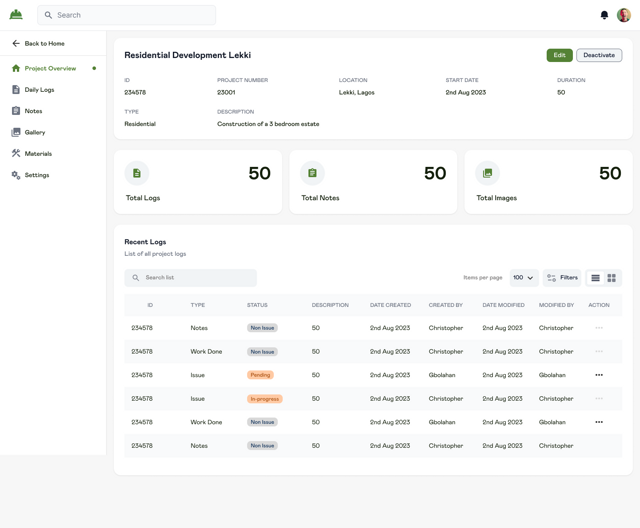Switch to list view layout
The image size is (640, 528).
click(x=596, y=278)
